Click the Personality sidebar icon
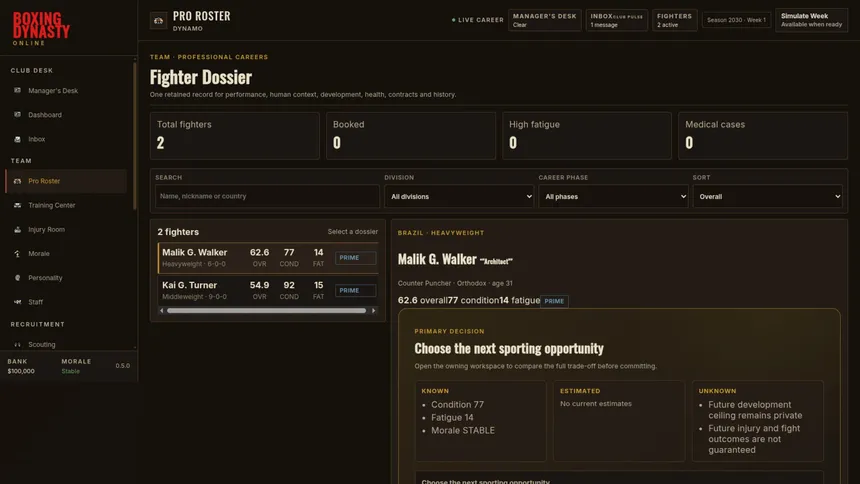 point(18,278)
